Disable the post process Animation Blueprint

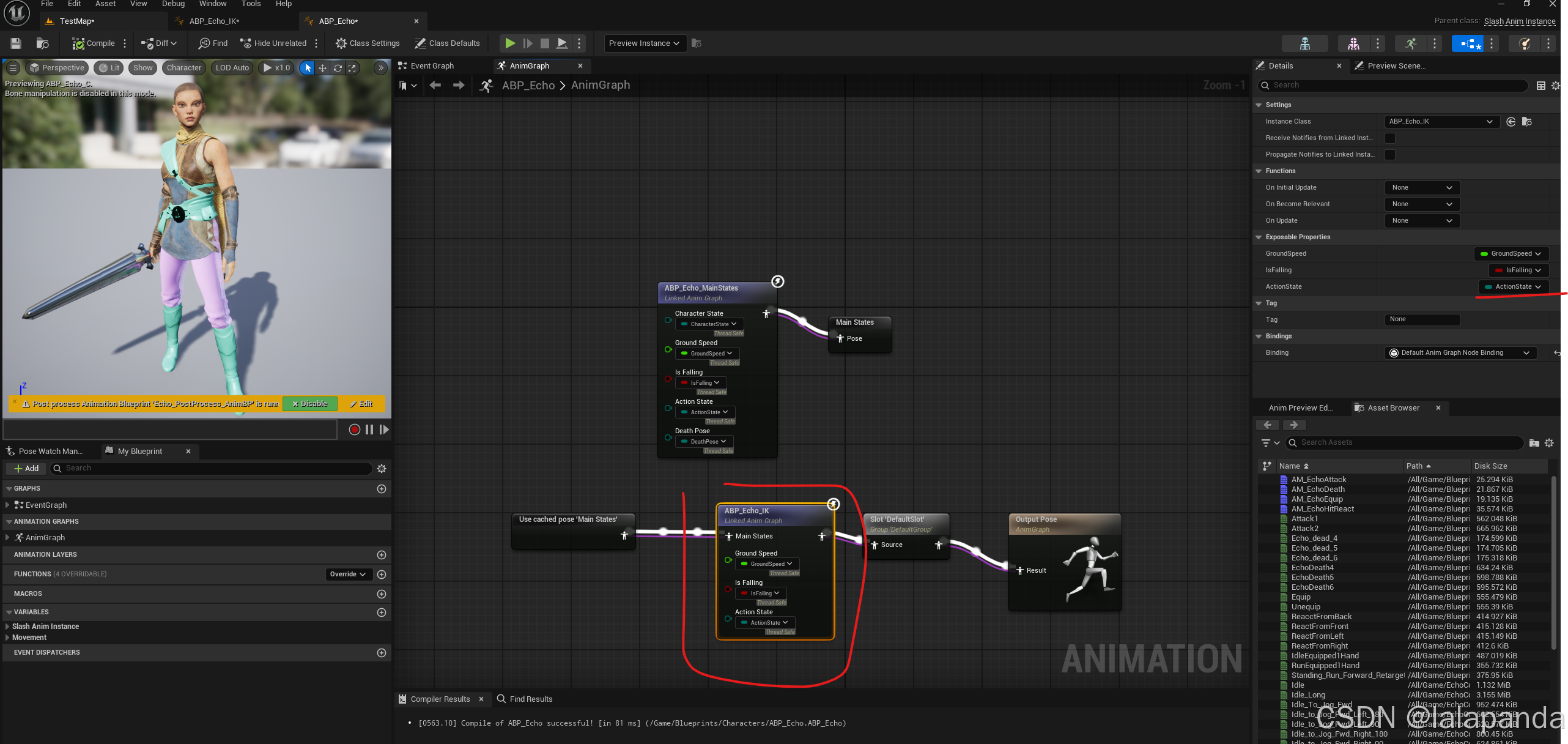click(309, 404)
